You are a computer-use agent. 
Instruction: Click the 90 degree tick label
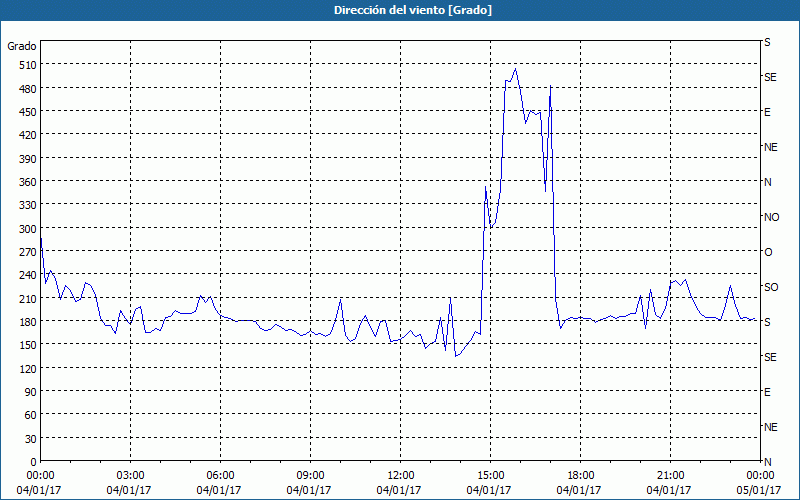click(x=31, y=392)
